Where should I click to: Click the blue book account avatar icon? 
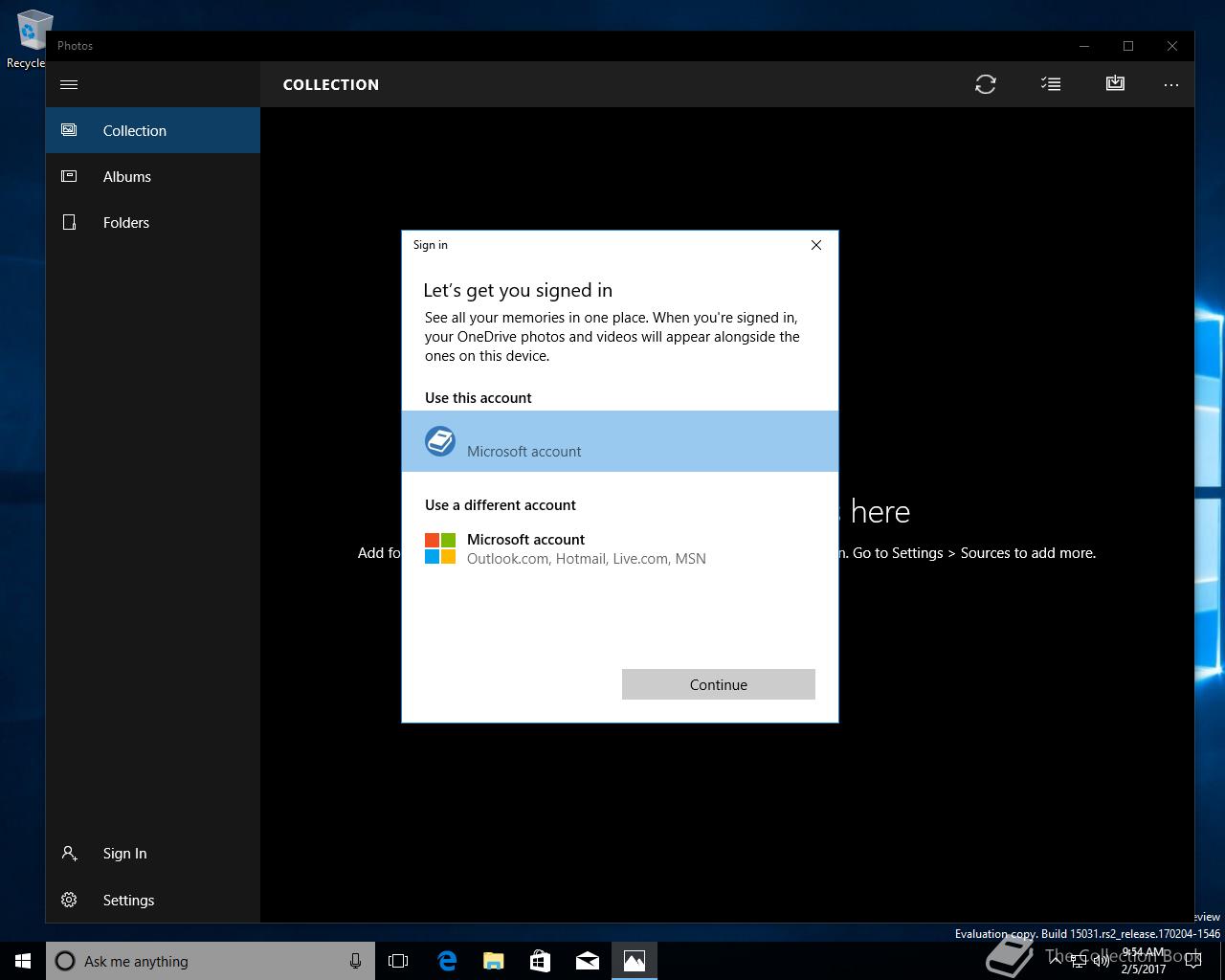click(x=440, y=441)
